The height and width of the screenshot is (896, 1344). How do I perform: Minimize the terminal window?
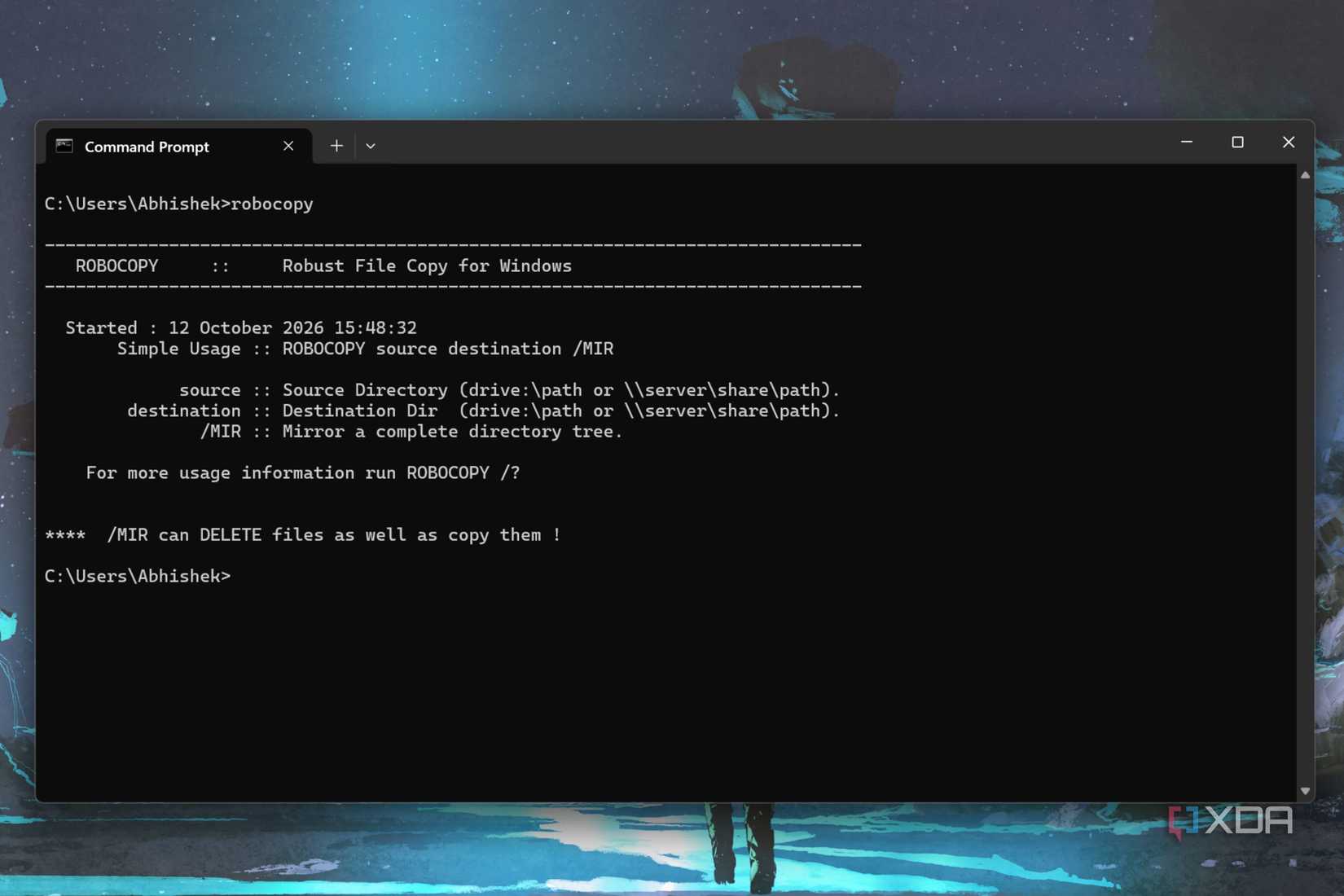(x=1187, y=142)
